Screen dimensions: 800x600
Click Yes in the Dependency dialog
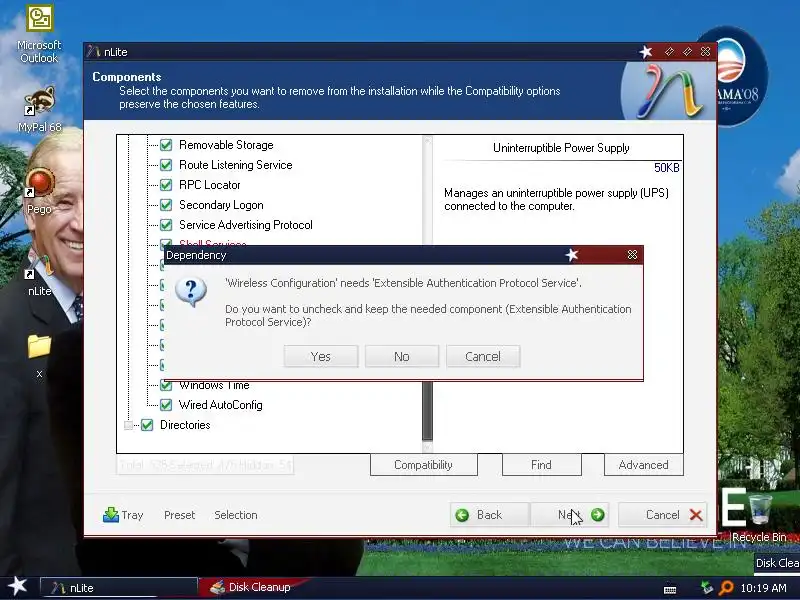pos(320,356)
